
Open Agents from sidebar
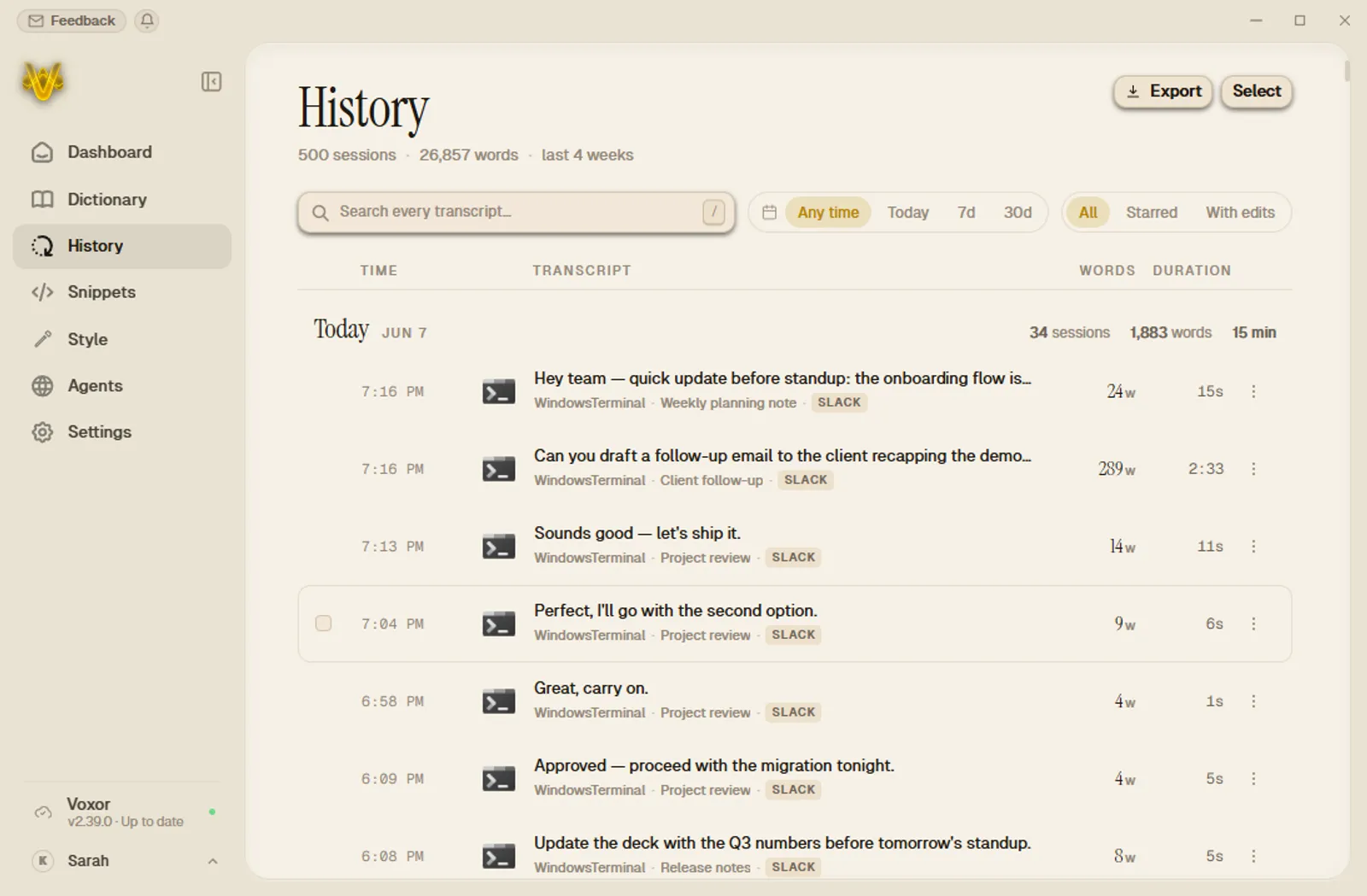coord(122,386)
